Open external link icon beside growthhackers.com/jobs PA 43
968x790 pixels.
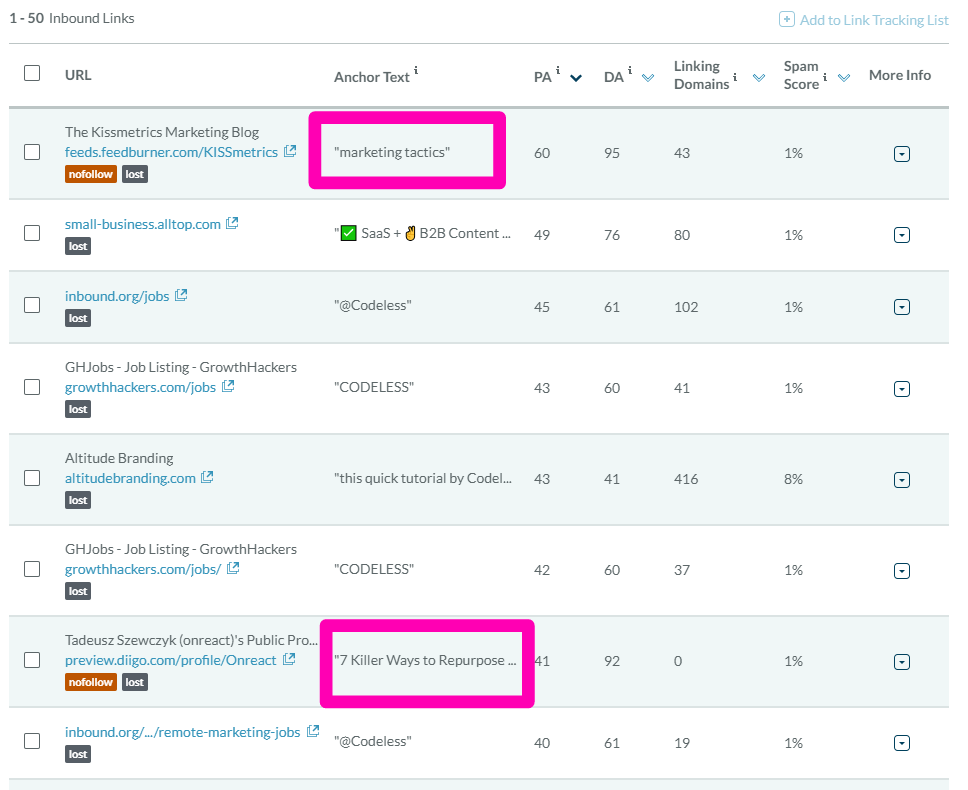[x=228, y=386]
